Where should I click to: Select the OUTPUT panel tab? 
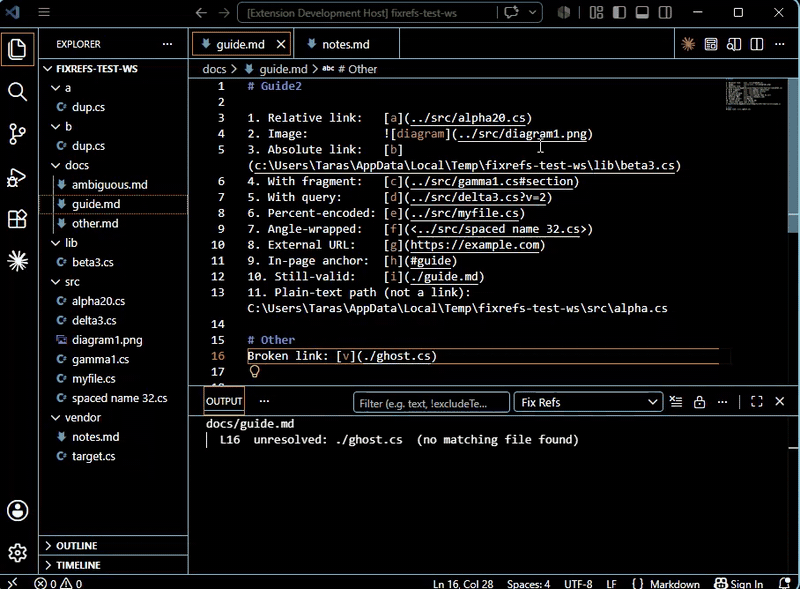224,402
